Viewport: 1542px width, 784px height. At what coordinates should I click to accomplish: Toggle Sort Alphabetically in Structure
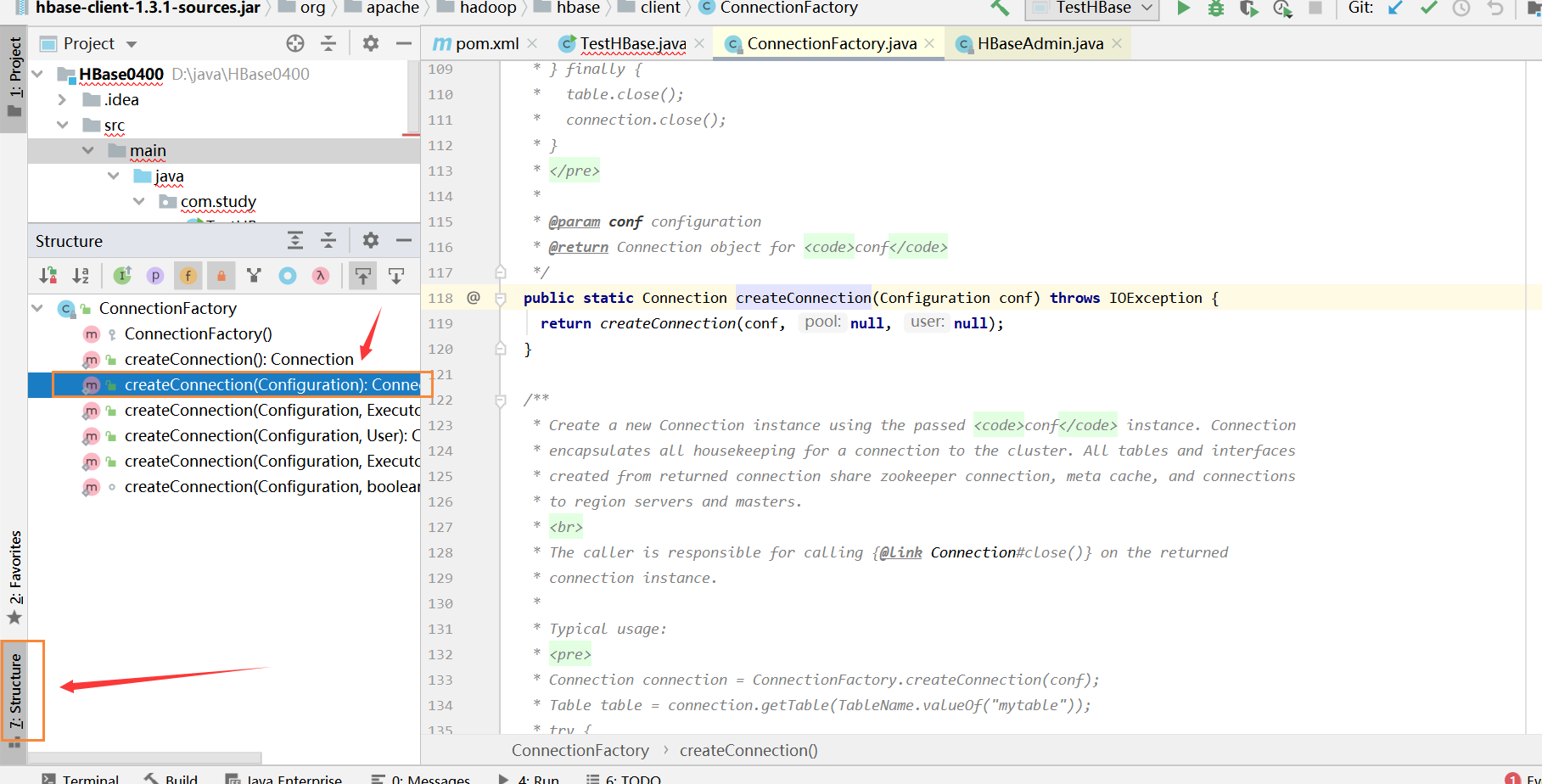pos(81,276)
